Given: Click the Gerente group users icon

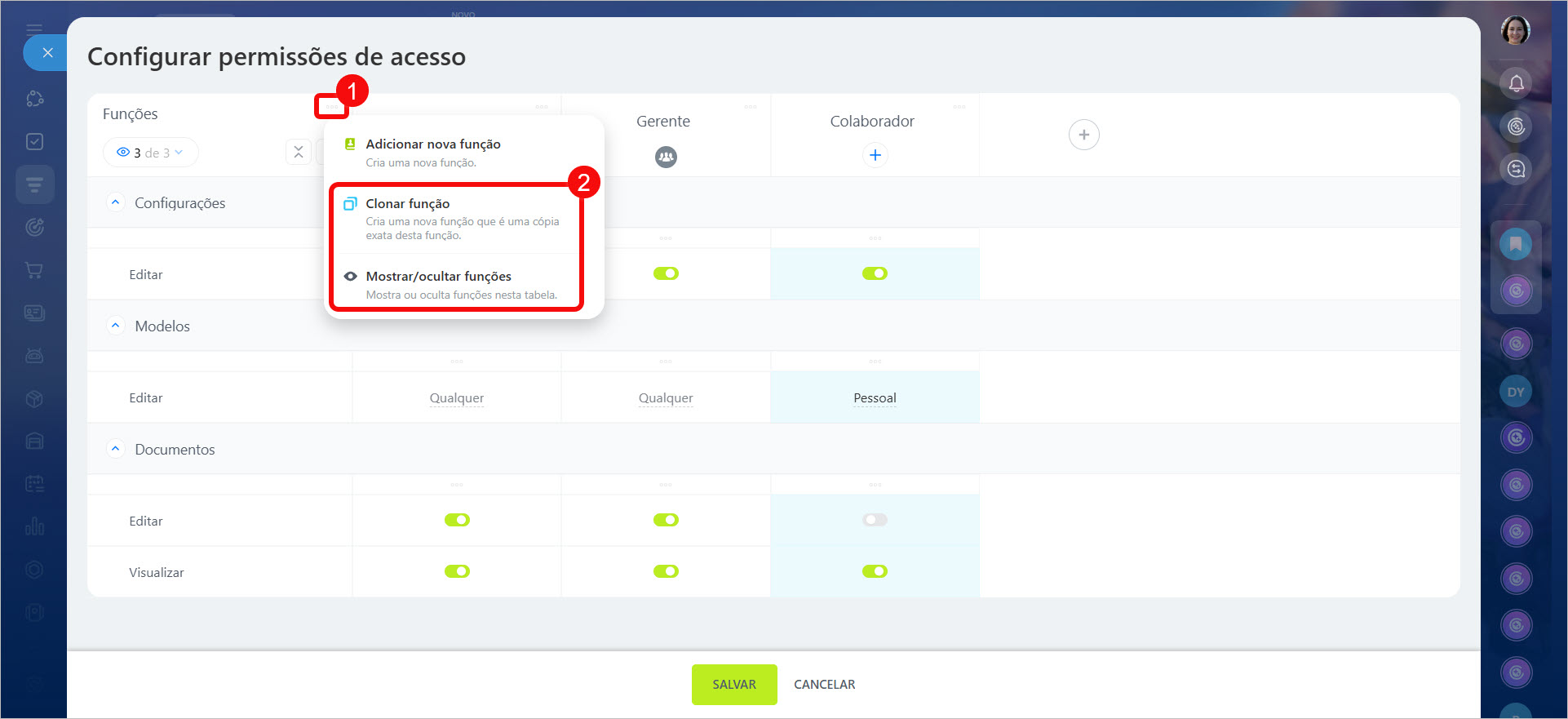Looking at the screenshot, I should pos(666,157).
